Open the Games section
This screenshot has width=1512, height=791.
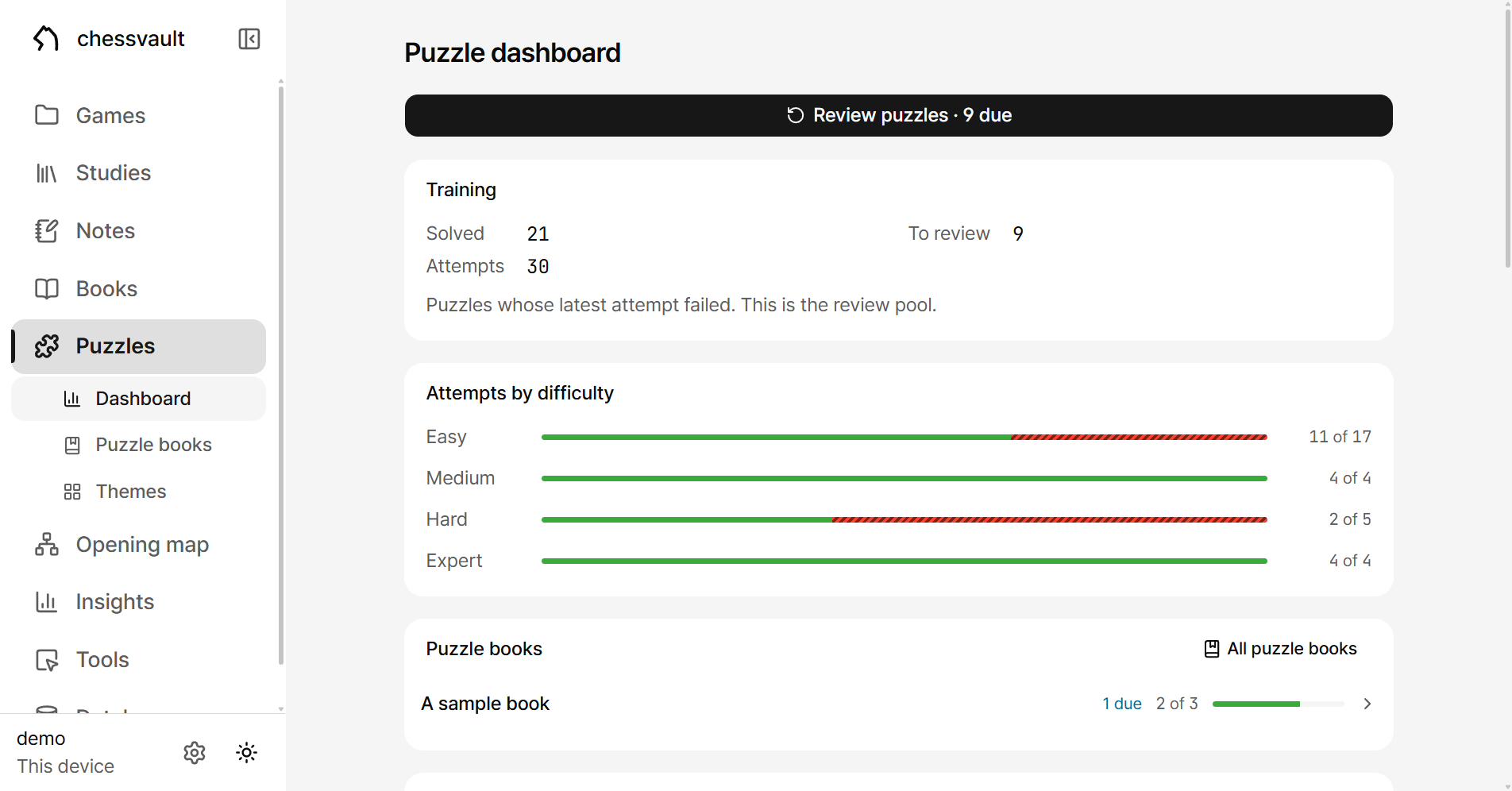(x=139, y=116)
